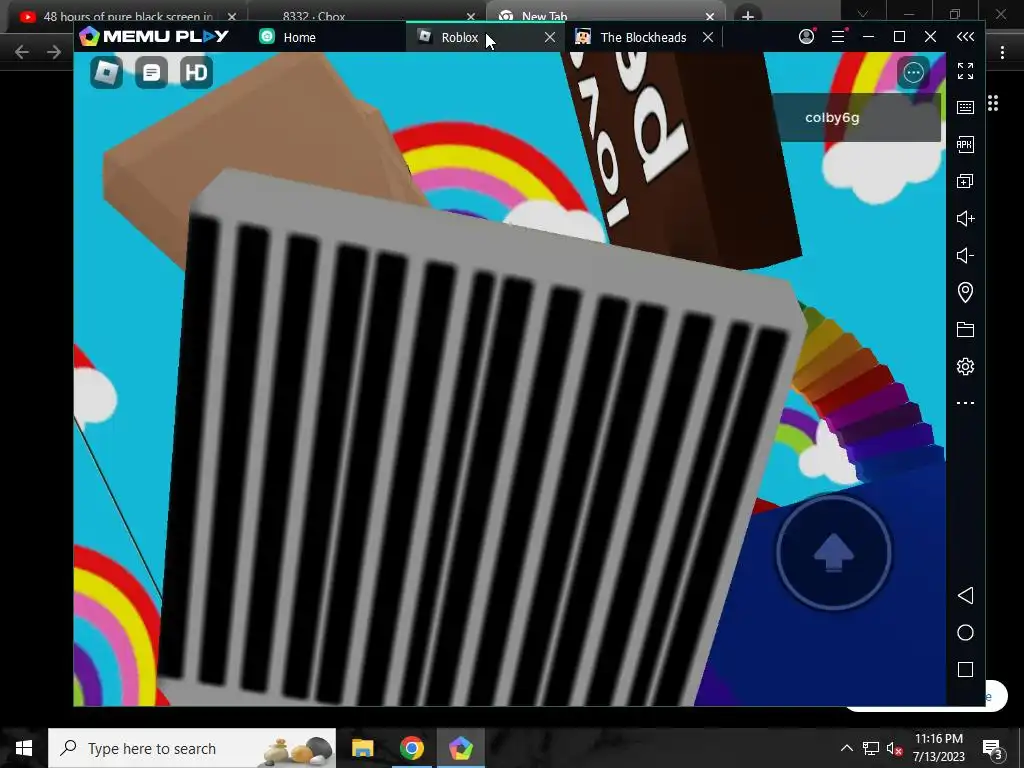This screenshot has height=768, width=1024.
Task: Go back in Chrome browser
Action: point(22,52)
